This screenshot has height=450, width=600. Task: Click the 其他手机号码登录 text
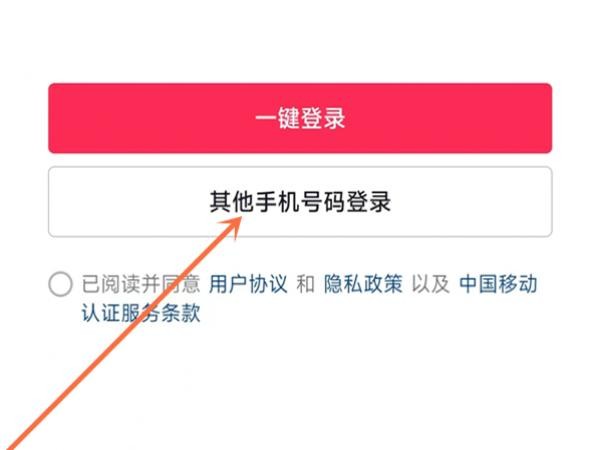click(300, 202)
